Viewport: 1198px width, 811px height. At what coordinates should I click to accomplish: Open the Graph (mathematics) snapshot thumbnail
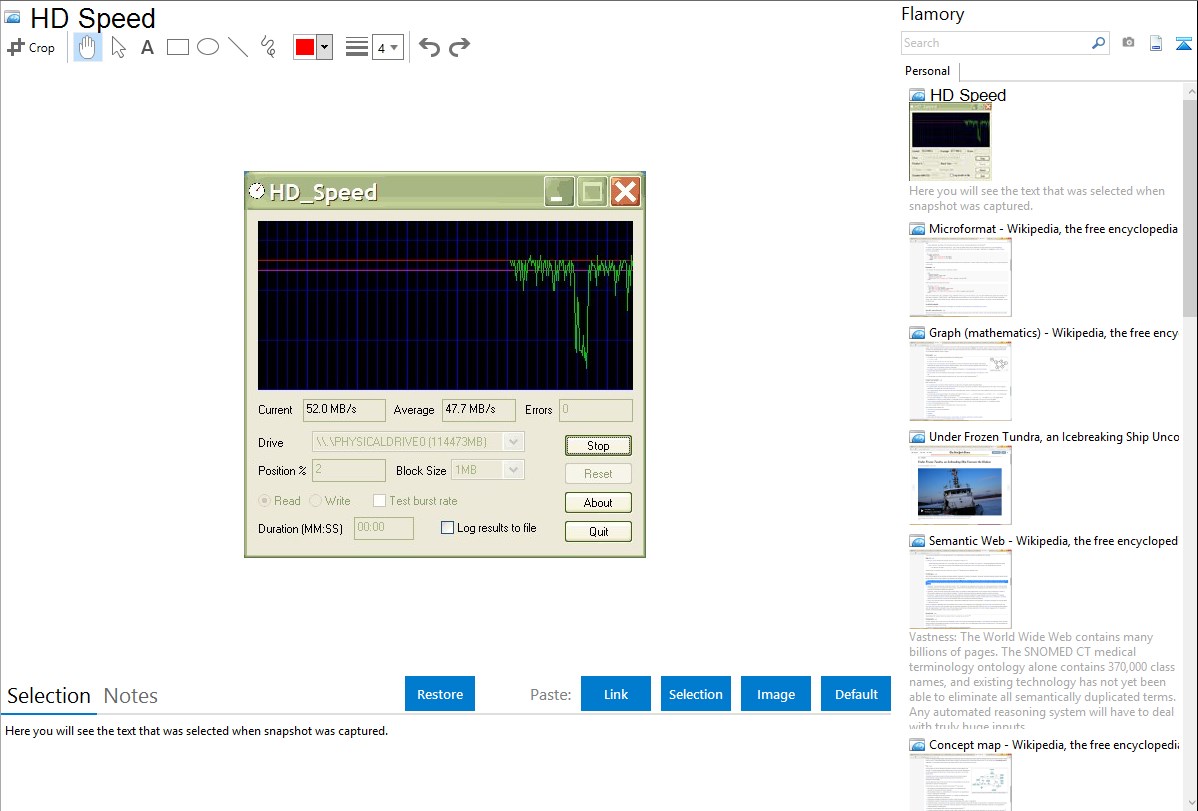point(960,381)
